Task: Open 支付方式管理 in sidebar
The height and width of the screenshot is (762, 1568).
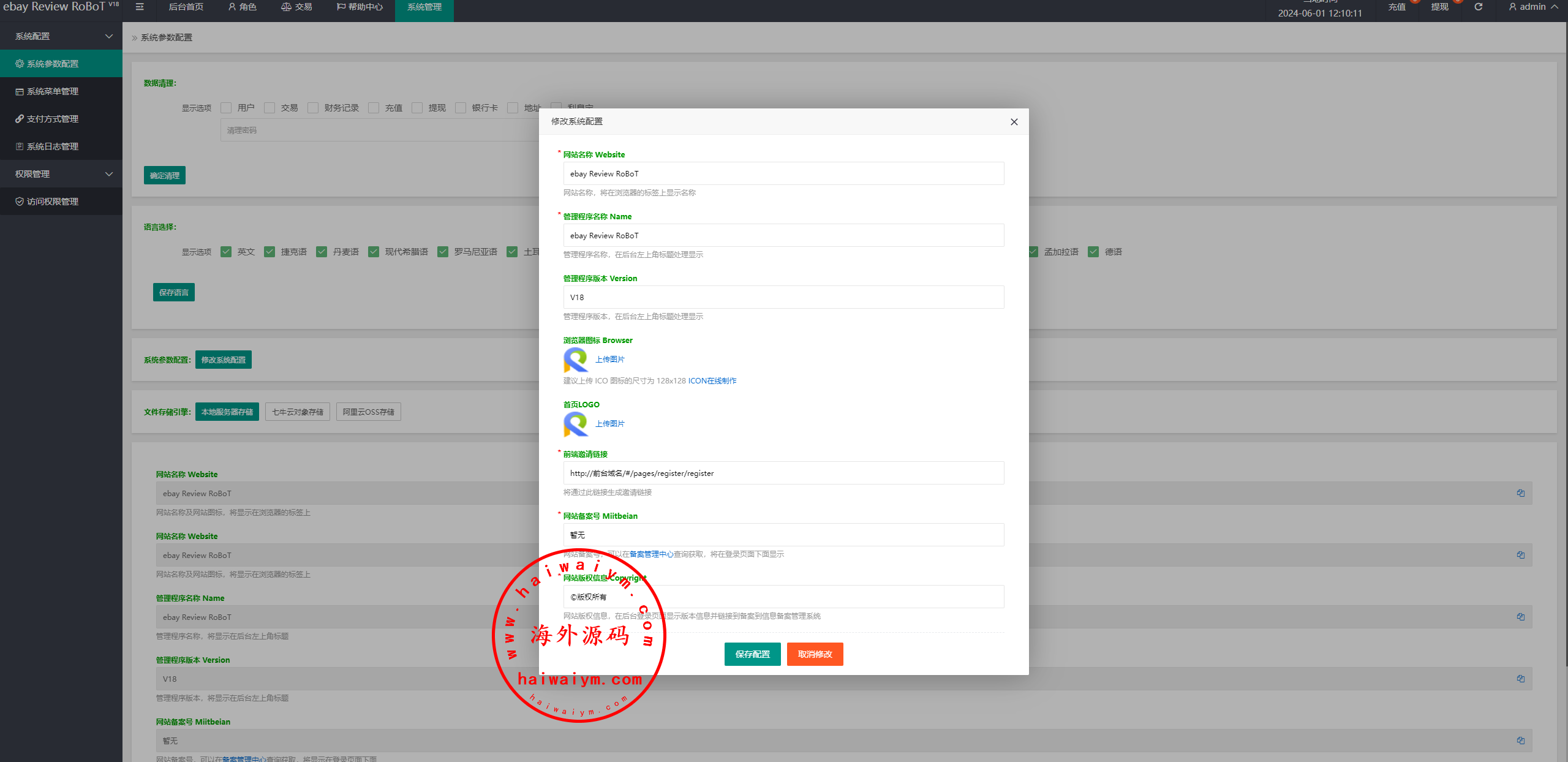Action: (52, 119)
